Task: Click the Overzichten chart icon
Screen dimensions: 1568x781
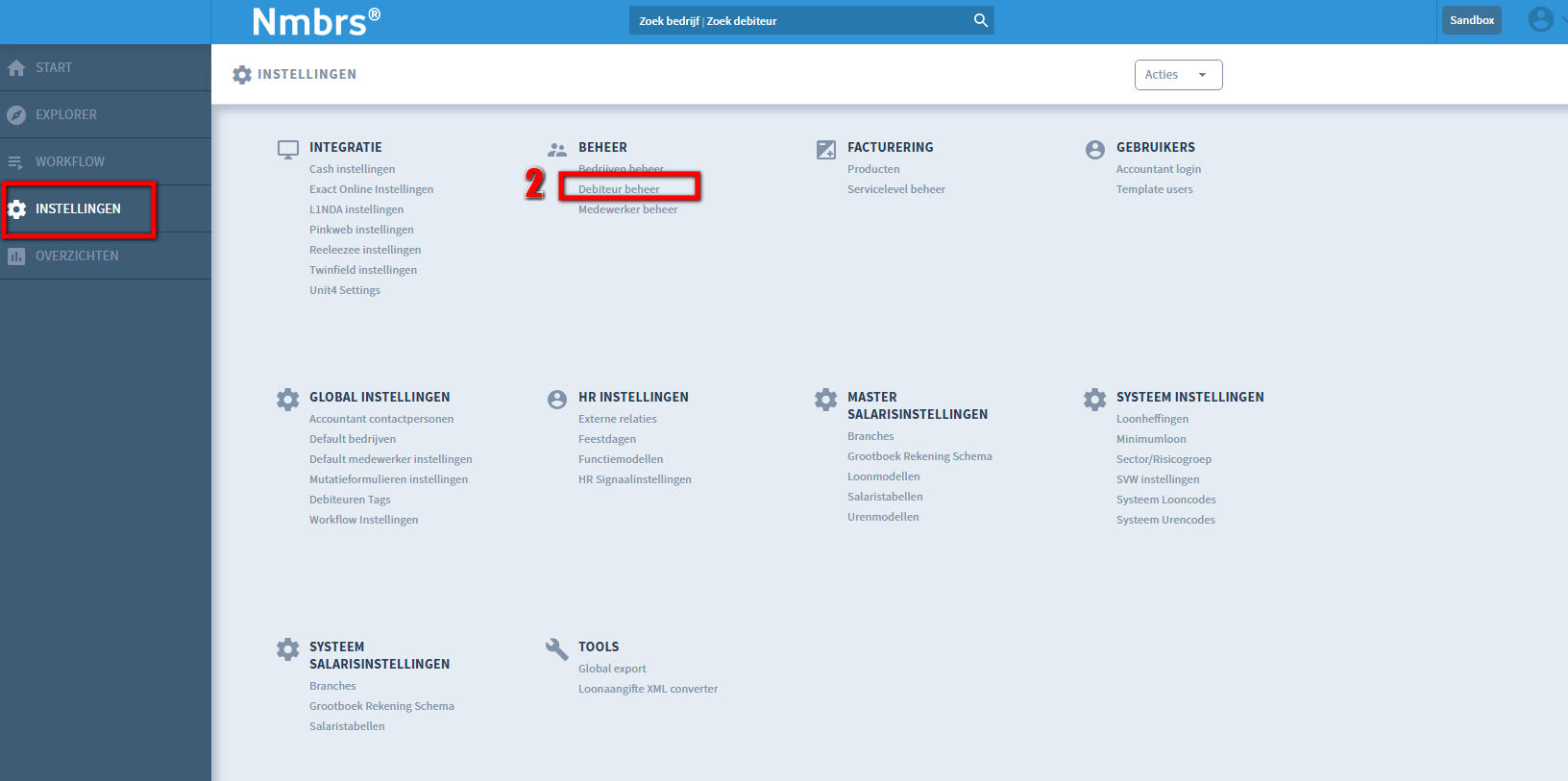Action: [16, 256]
